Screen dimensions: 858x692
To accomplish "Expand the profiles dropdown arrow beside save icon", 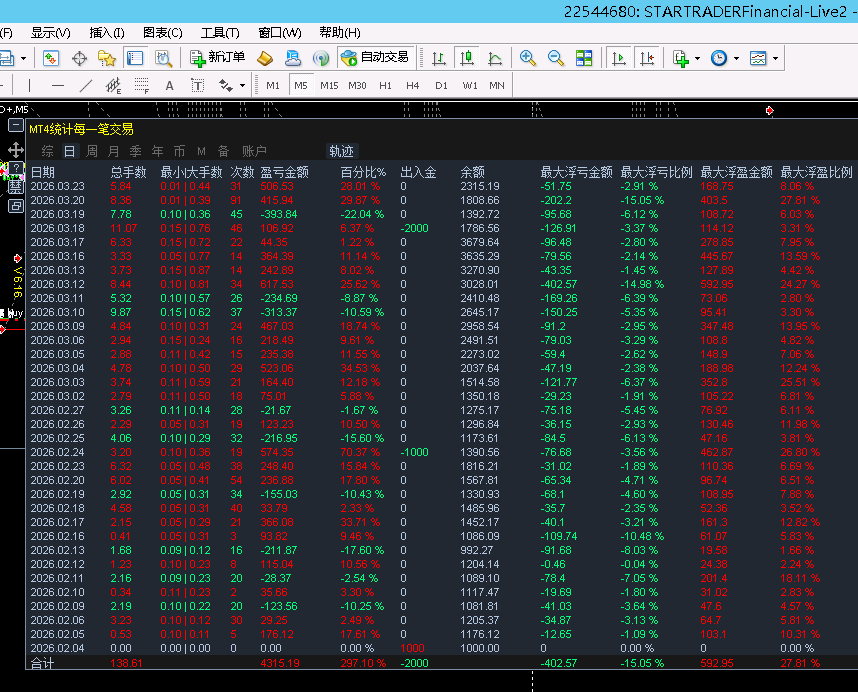I will tap(23, 59).
